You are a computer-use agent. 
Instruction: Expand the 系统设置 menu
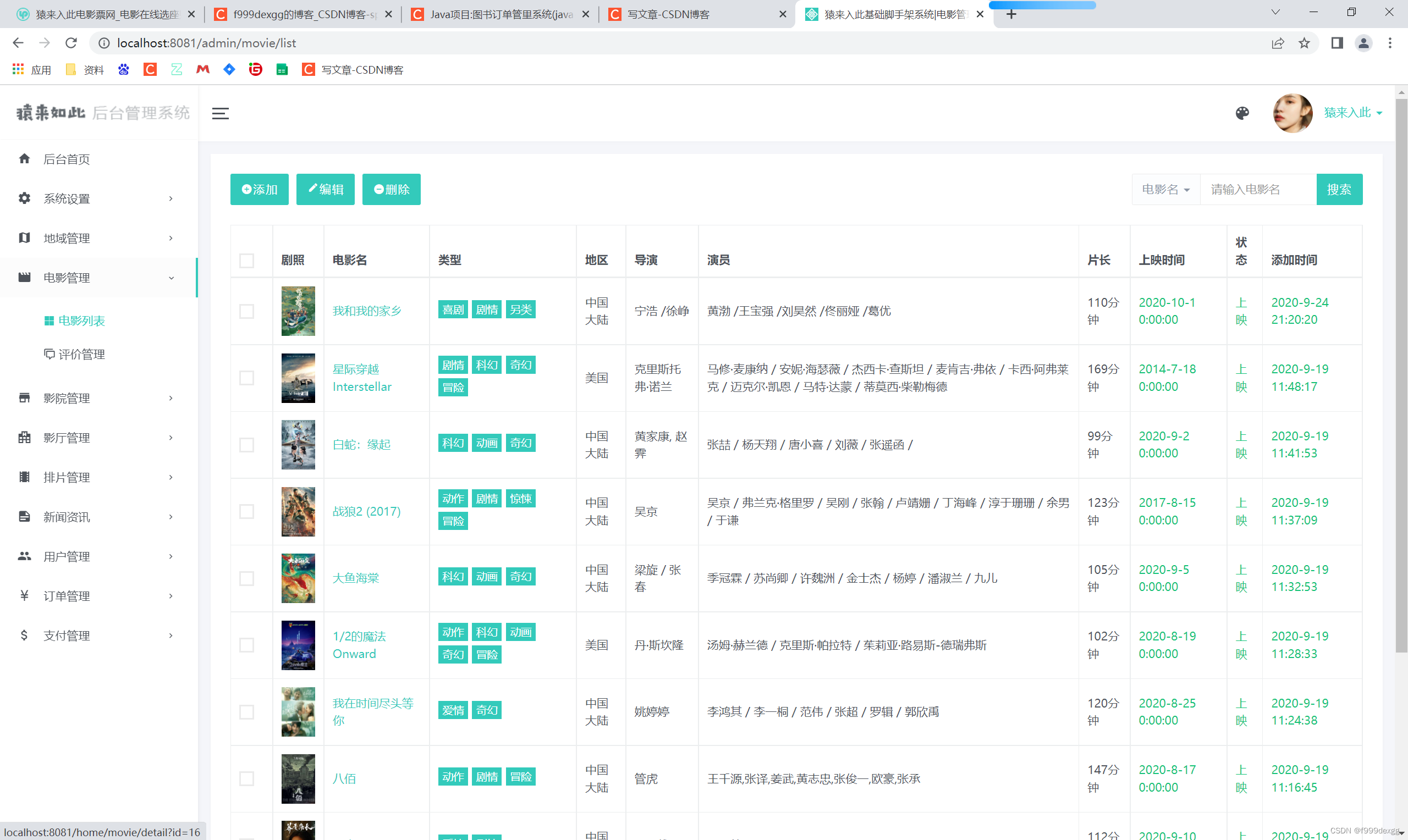tap(170, 198)
